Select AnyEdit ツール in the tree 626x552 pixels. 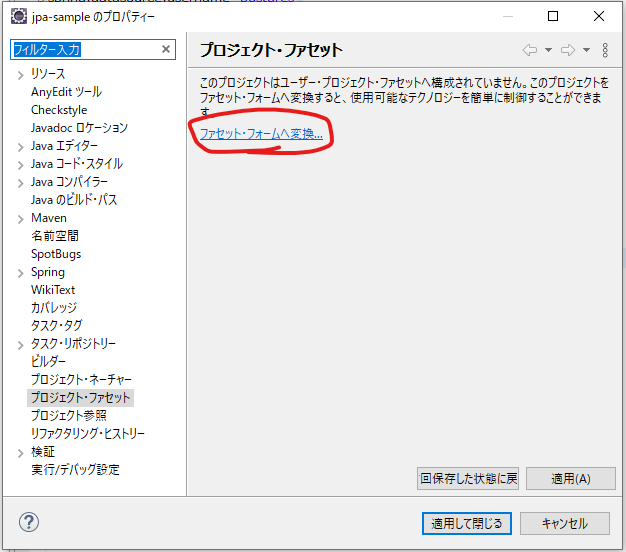(66, 92)
